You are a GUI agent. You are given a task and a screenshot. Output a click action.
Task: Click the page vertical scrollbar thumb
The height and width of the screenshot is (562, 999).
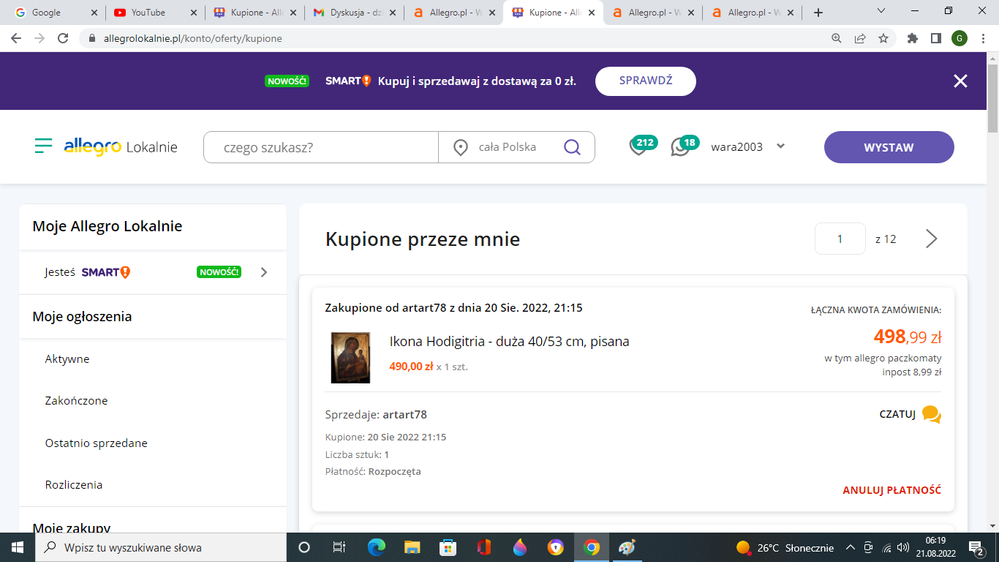coord(993,97)
